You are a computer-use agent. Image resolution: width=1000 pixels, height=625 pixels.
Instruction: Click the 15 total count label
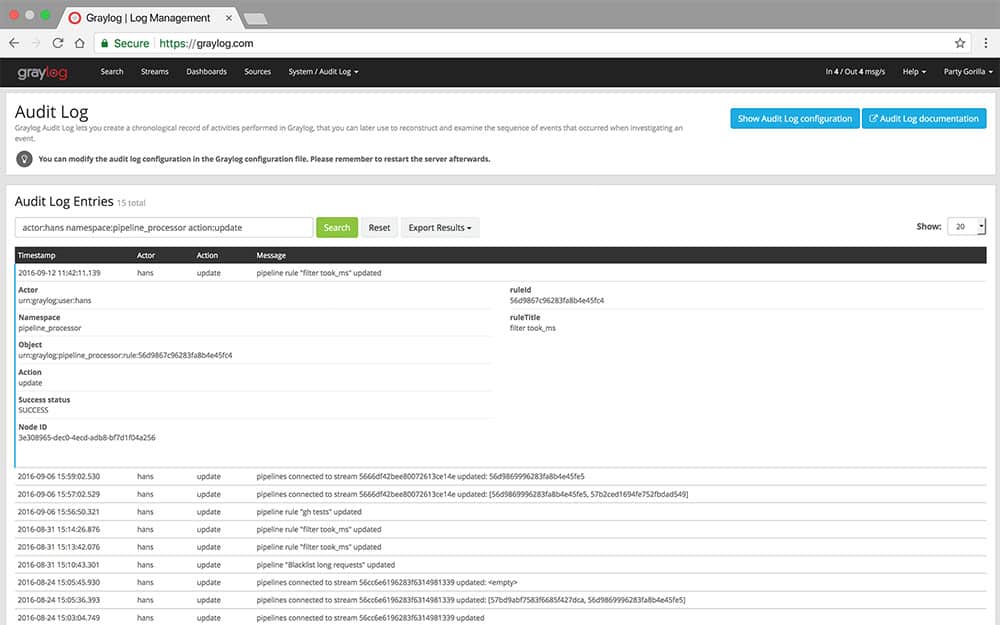[131, 203]
